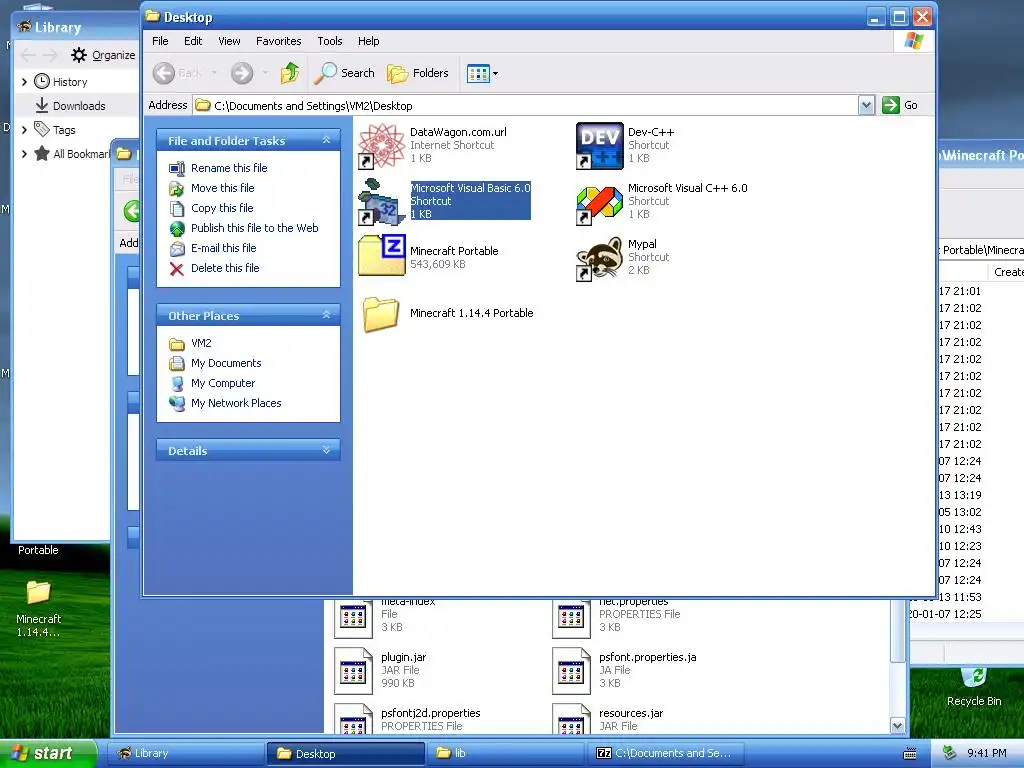Switch to the lib taskbar button
The image size is (1024, 768).
click(x=505, y=753)
